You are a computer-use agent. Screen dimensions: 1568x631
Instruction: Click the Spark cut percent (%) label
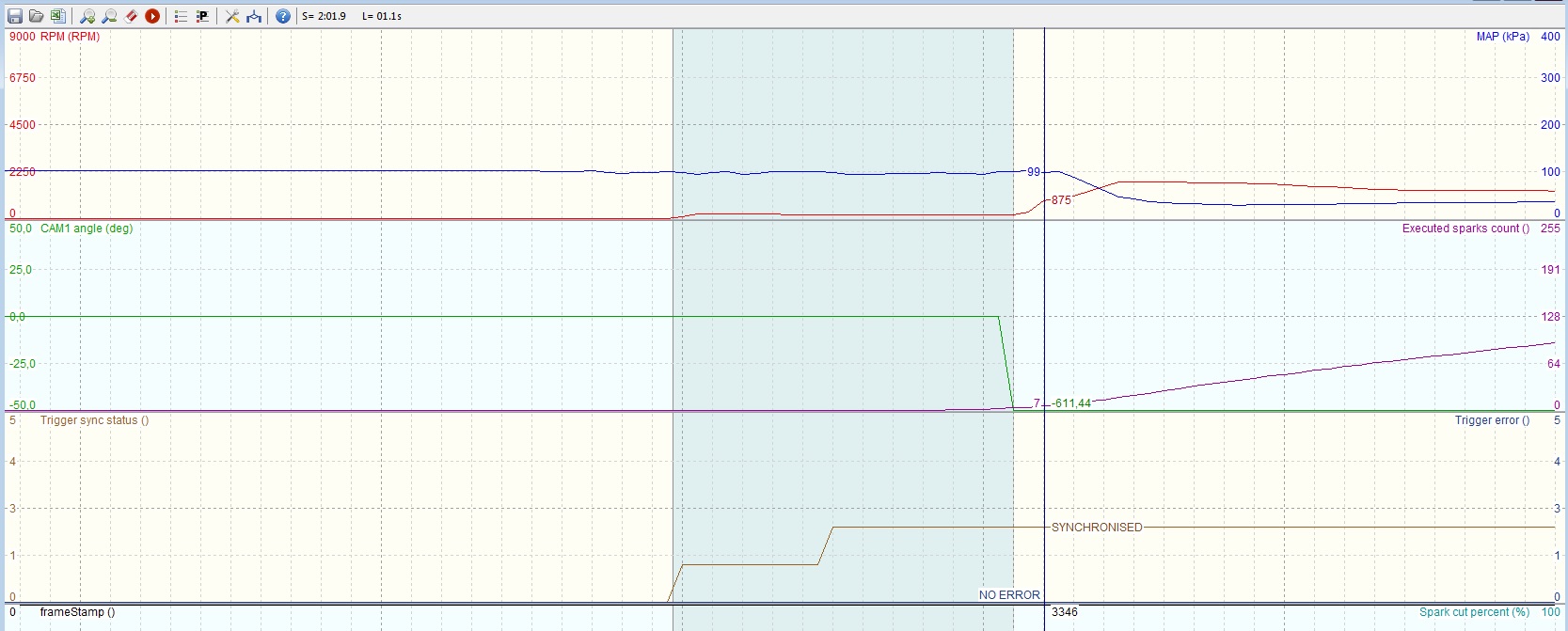click(1474, 612)
